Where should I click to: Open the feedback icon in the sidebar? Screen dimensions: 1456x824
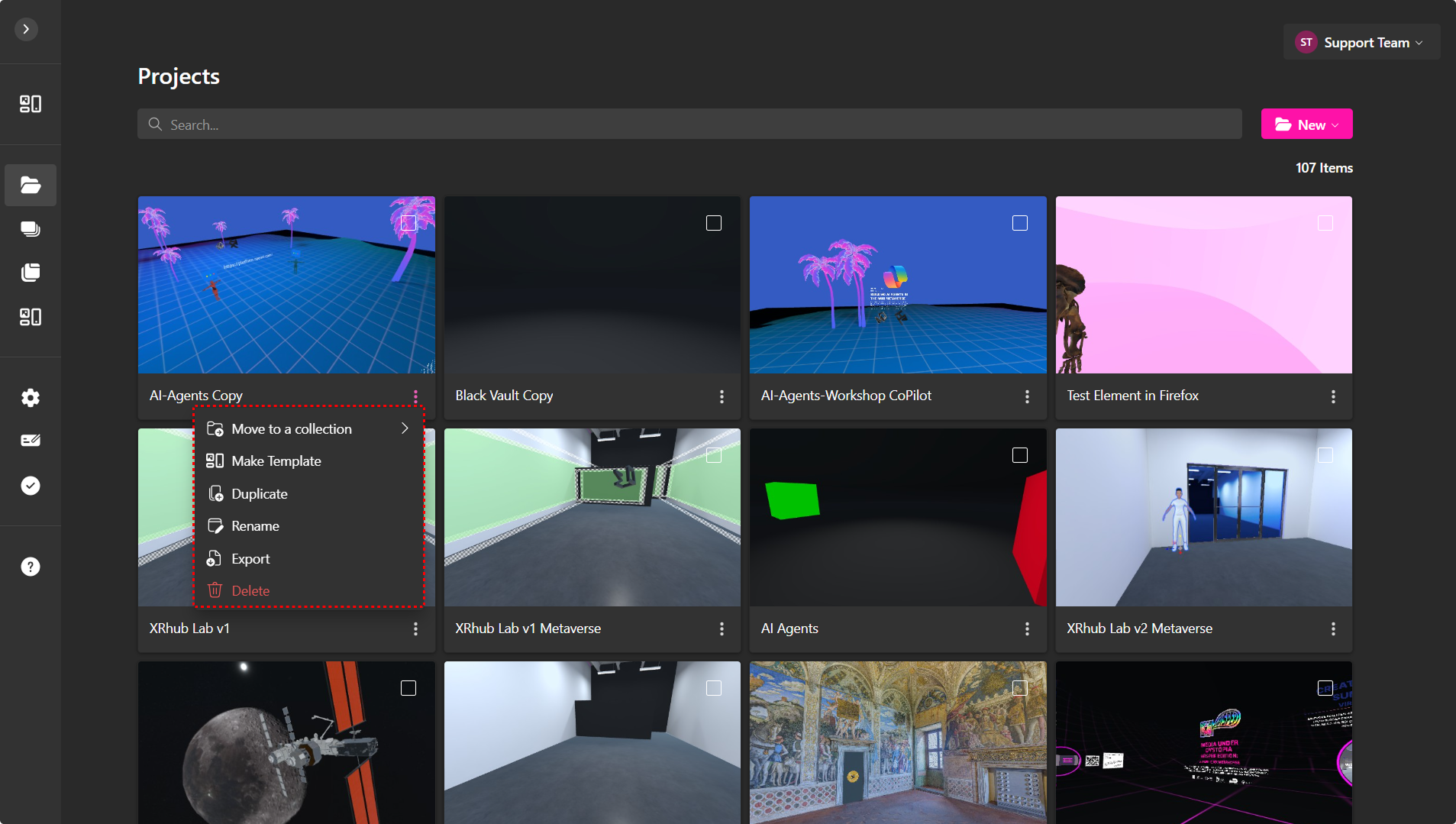coord(31,440)
